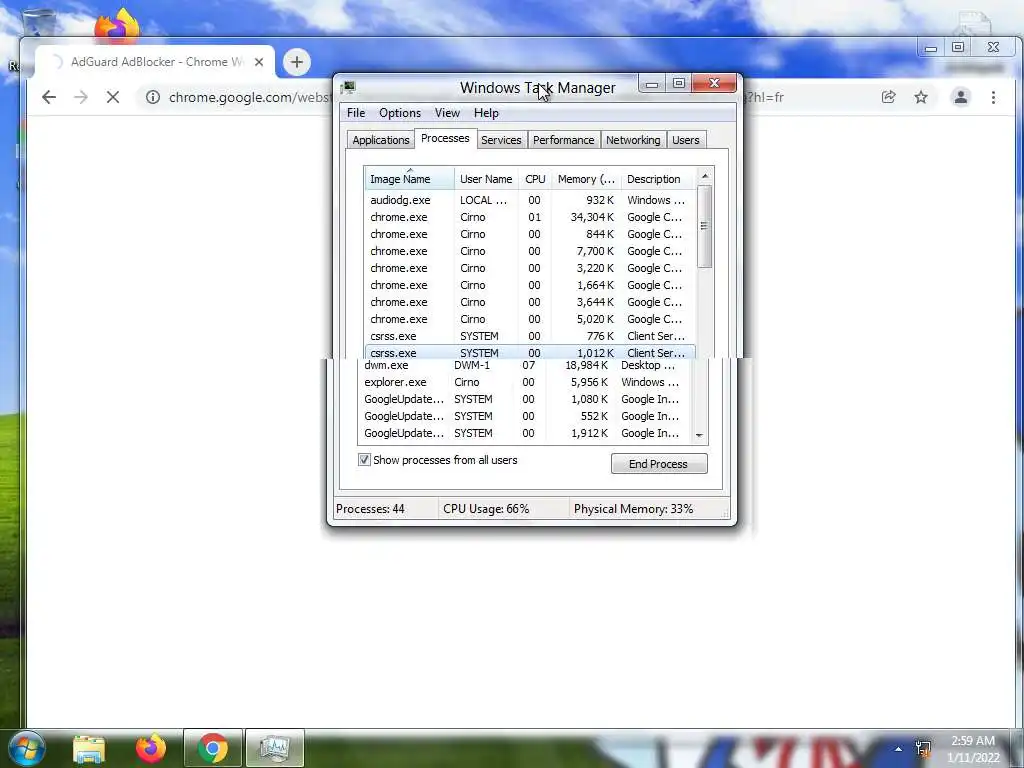The height and width of the screenshot is (768, 1024).
Task: Click CPU Usage 66% in status bar
Action: pos(486,509)
